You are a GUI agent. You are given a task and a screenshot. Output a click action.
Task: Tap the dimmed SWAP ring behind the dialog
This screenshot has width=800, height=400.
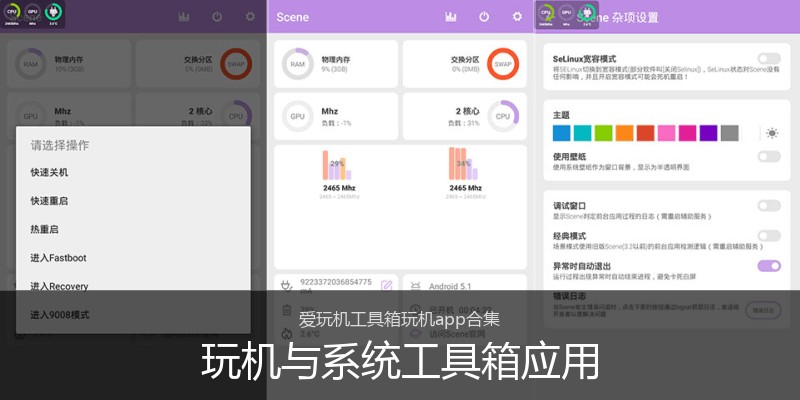[x=236, y=64]
